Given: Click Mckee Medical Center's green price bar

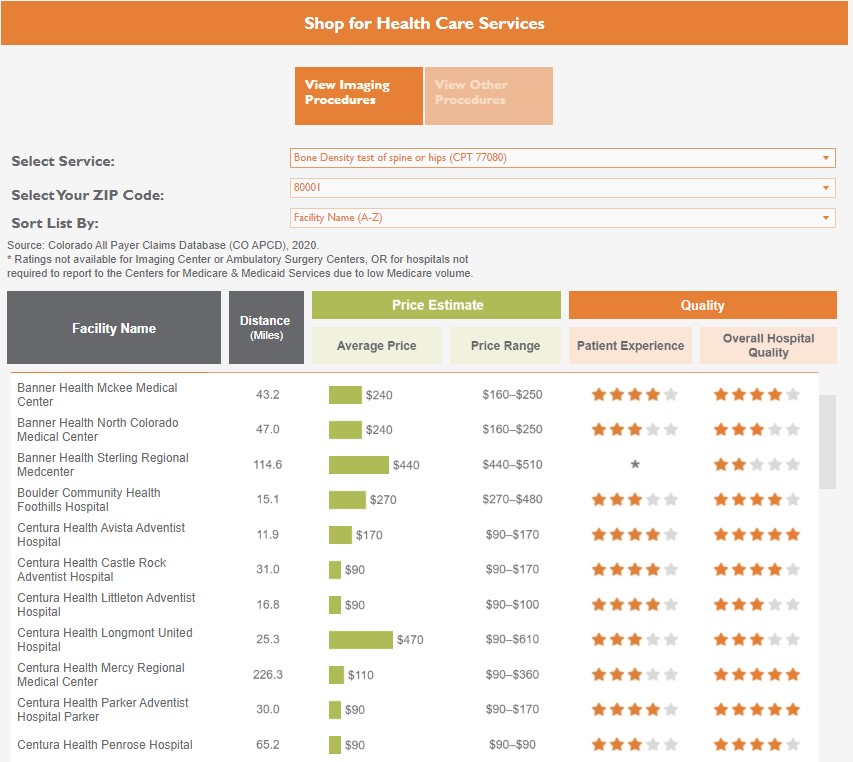Looking at the screenshot, I should [x=345, y=395].
